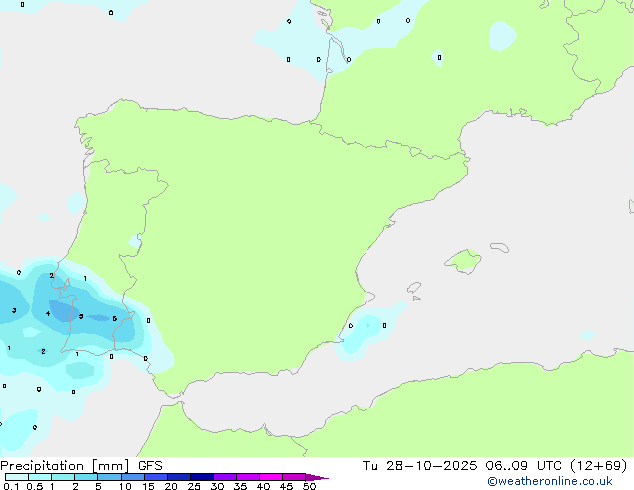Click the 10–15 mm legend swatch
This screenshot has width=634, height=490.
click(133, 477)
